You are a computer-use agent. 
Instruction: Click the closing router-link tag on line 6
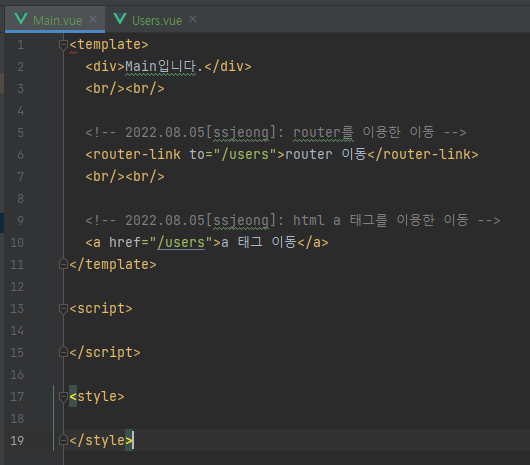tap(423, 154)
